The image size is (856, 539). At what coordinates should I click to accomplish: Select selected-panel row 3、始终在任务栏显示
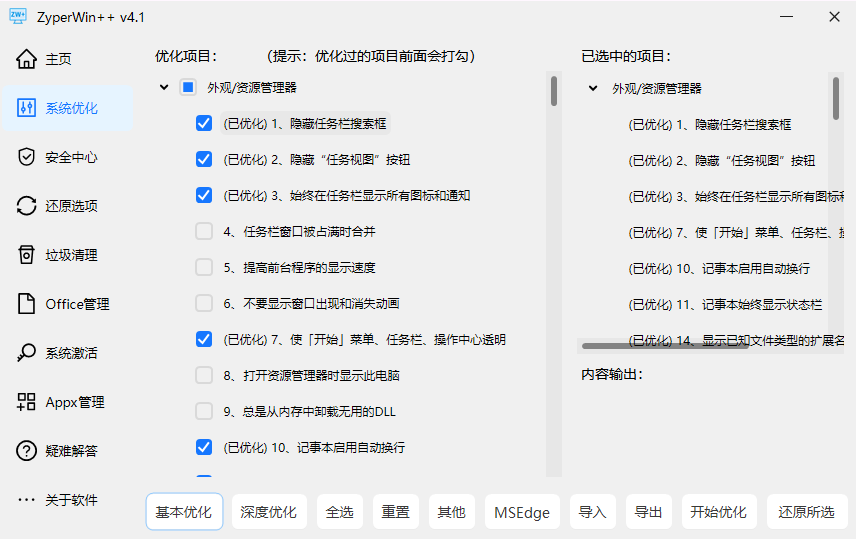coord(736,197)
